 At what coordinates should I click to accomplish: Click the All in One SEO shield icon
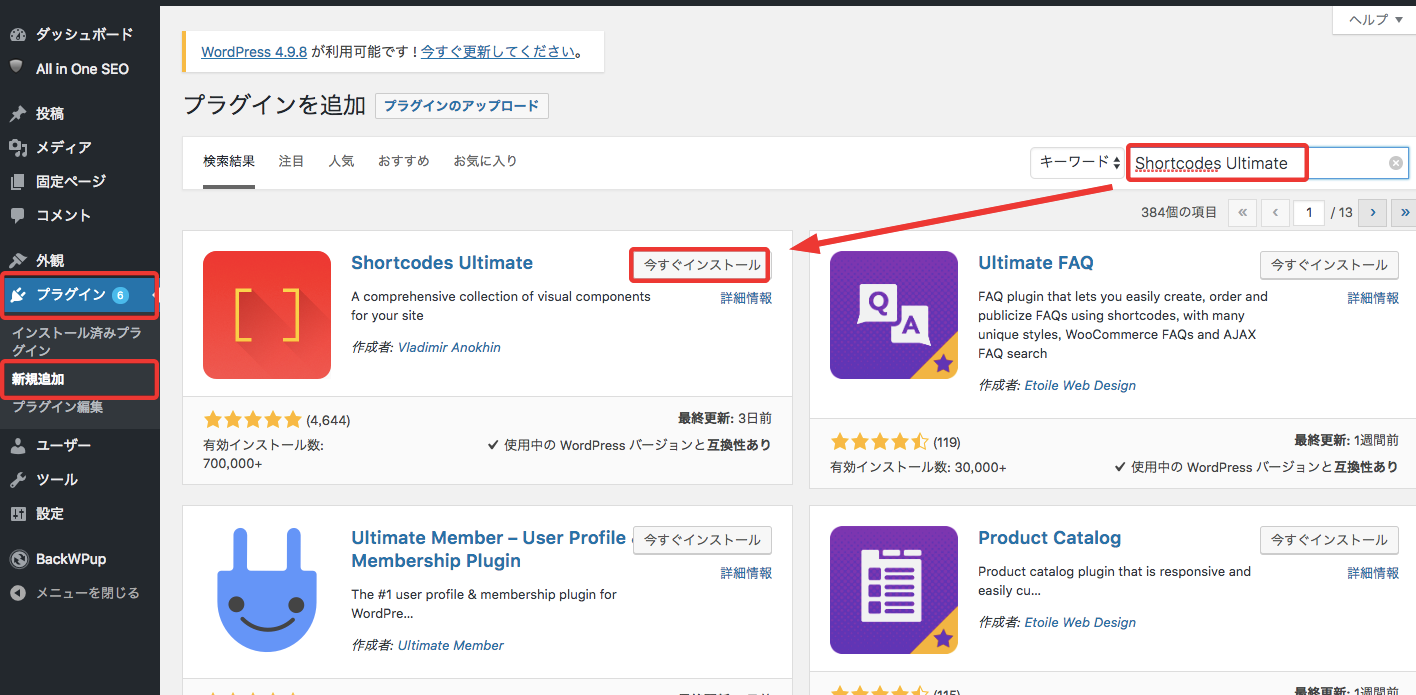pyautogui.click(x=17, y=68)
